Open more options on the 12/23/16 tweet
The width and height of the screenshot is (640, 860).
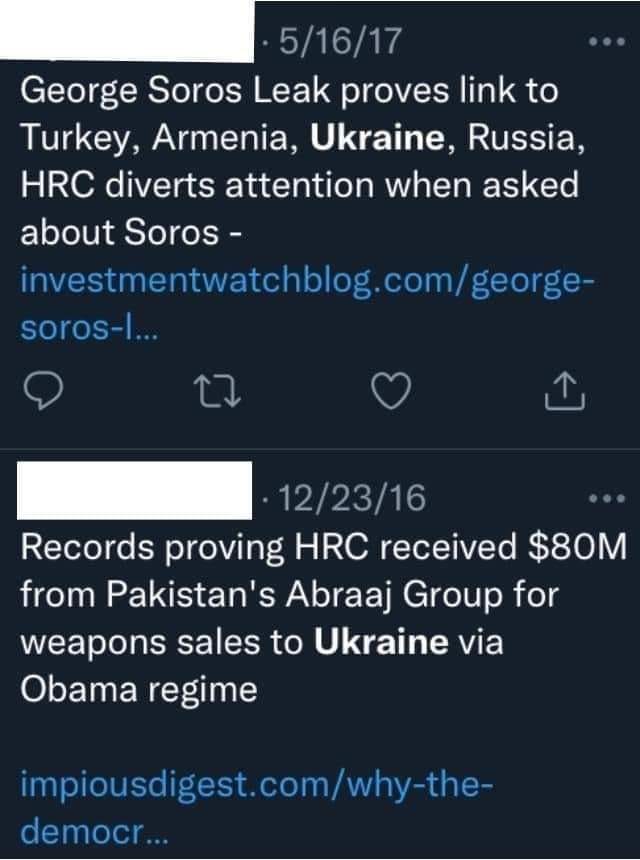pos(606,497)
